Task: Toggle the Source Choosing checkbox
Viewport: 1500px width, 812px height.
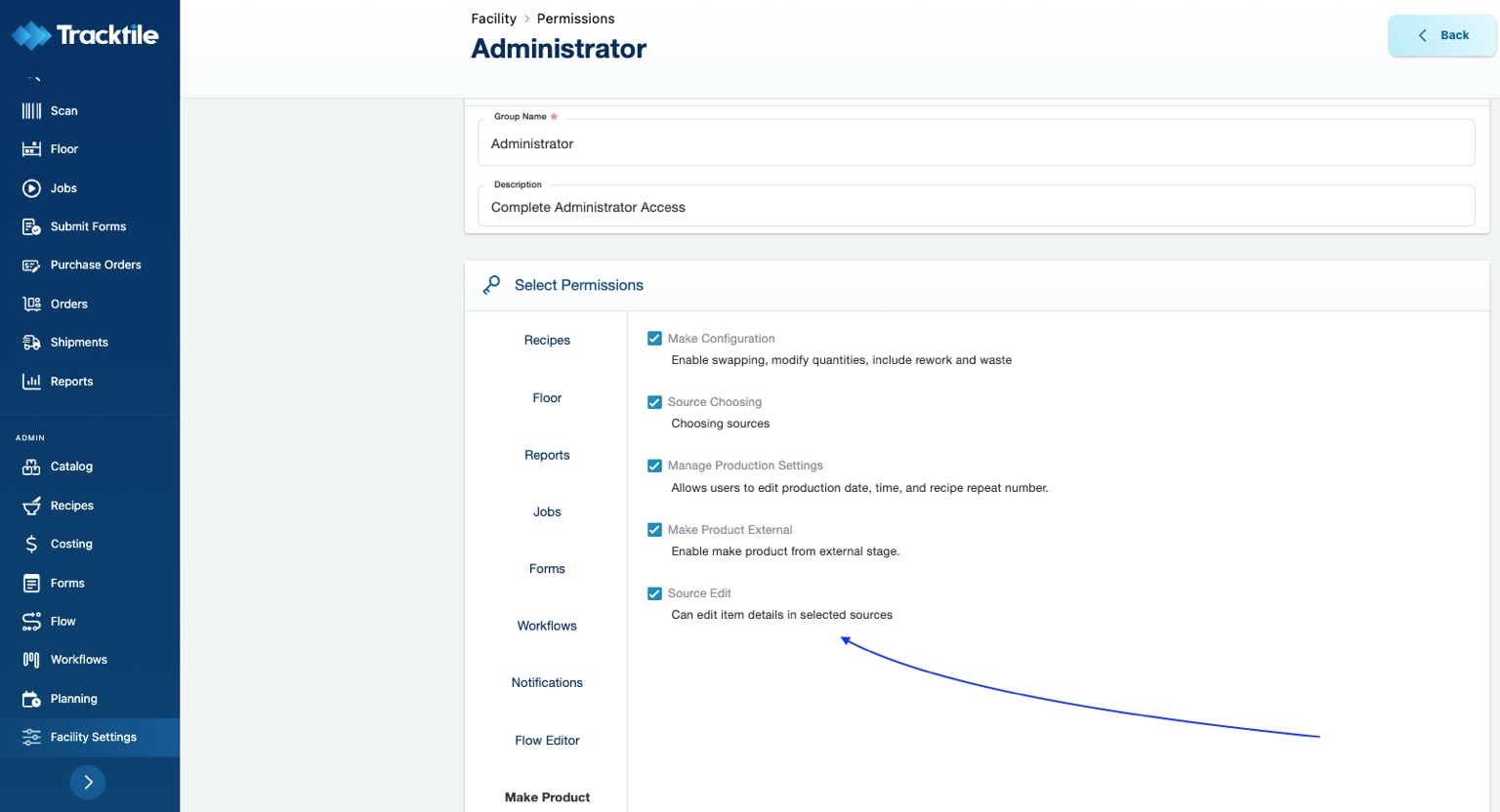Action: click(x=654, y=402)
